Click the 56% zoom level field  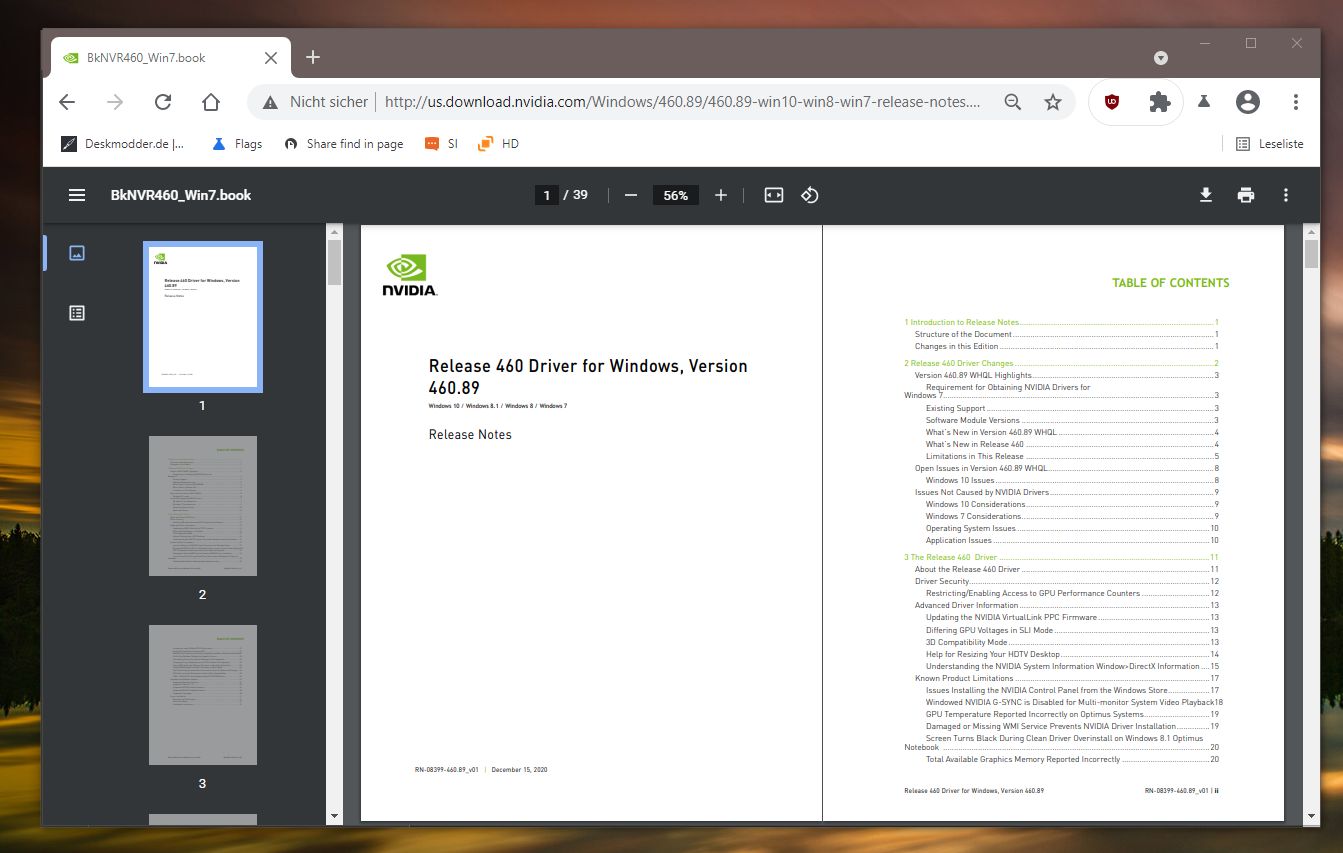pos(676,195)
